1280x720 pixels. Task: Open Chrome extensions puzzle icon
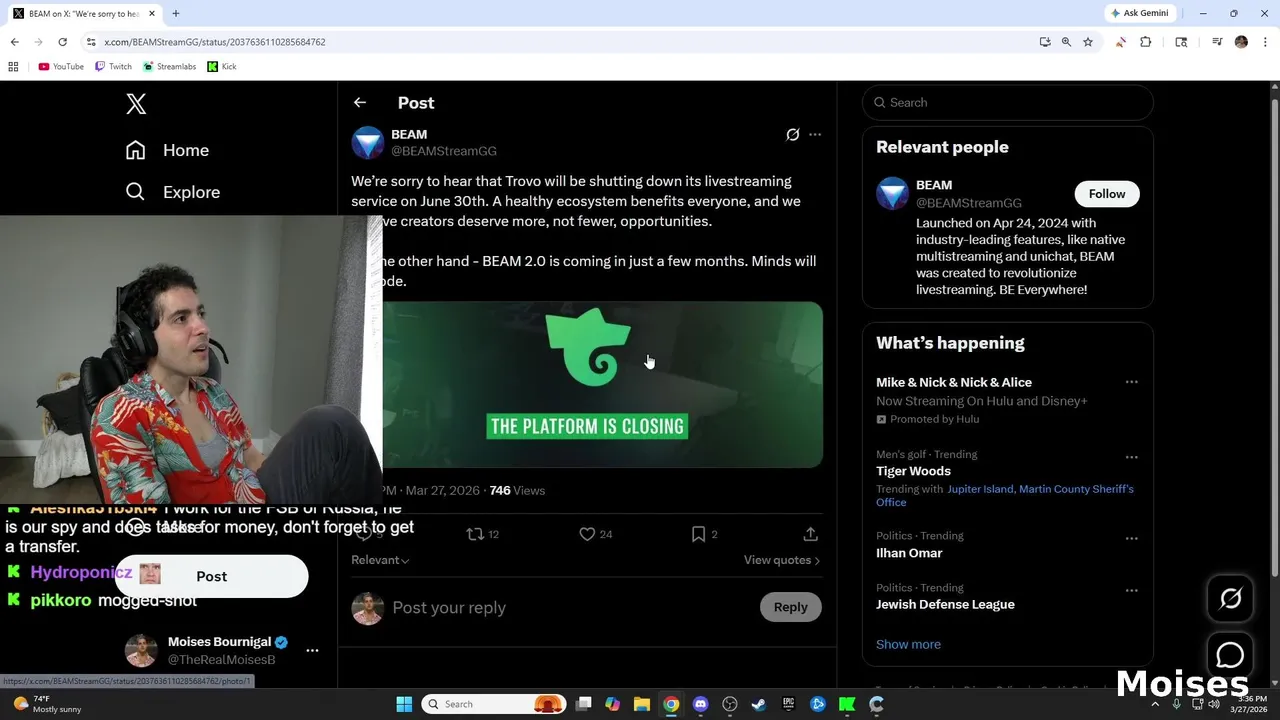[1146, 42]
